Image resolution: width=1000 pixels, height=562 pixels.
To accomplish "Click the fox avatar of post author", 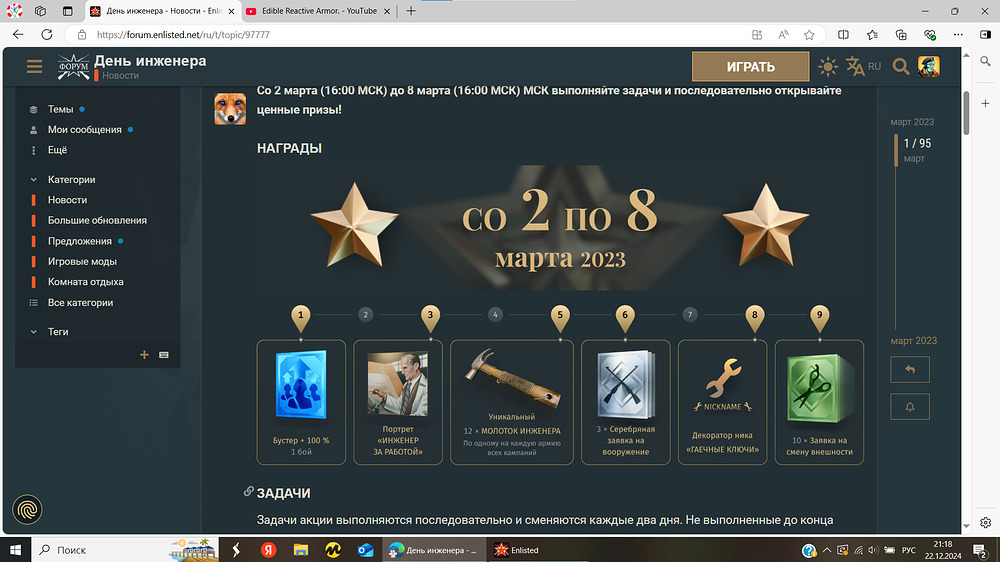I will pos(230,108).
